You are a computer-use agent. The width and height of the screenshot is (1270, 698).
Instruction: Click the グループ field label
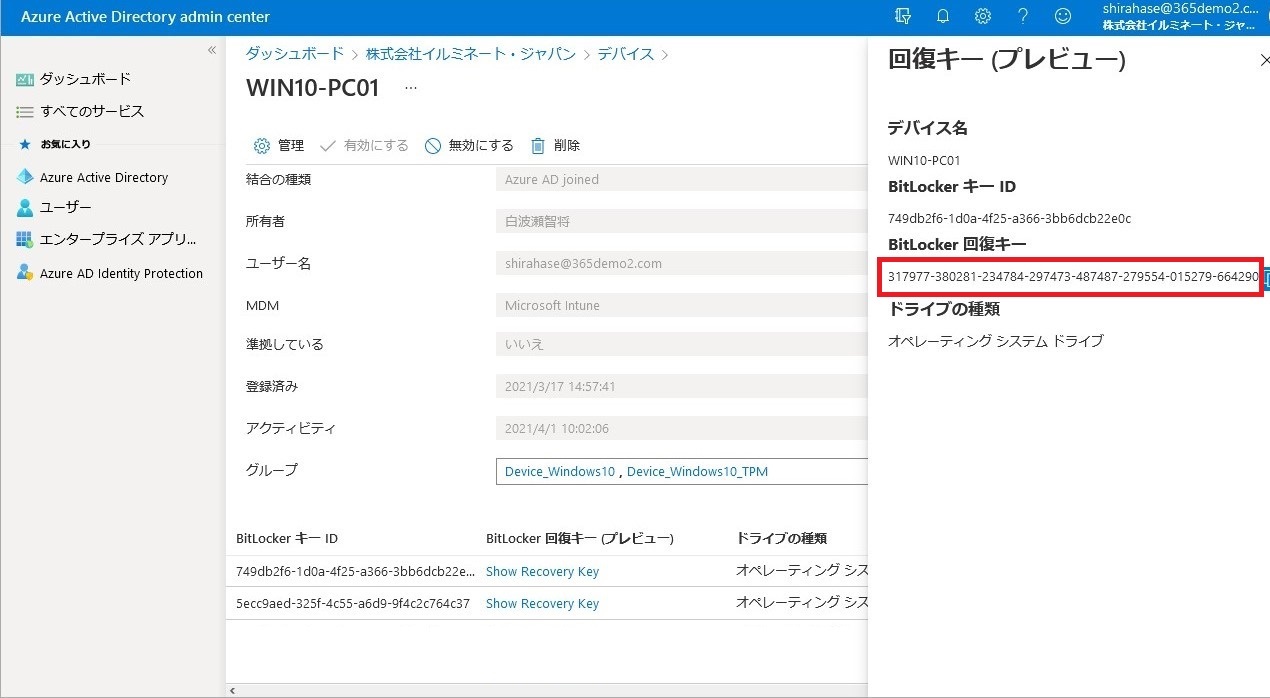pos(272,470)
